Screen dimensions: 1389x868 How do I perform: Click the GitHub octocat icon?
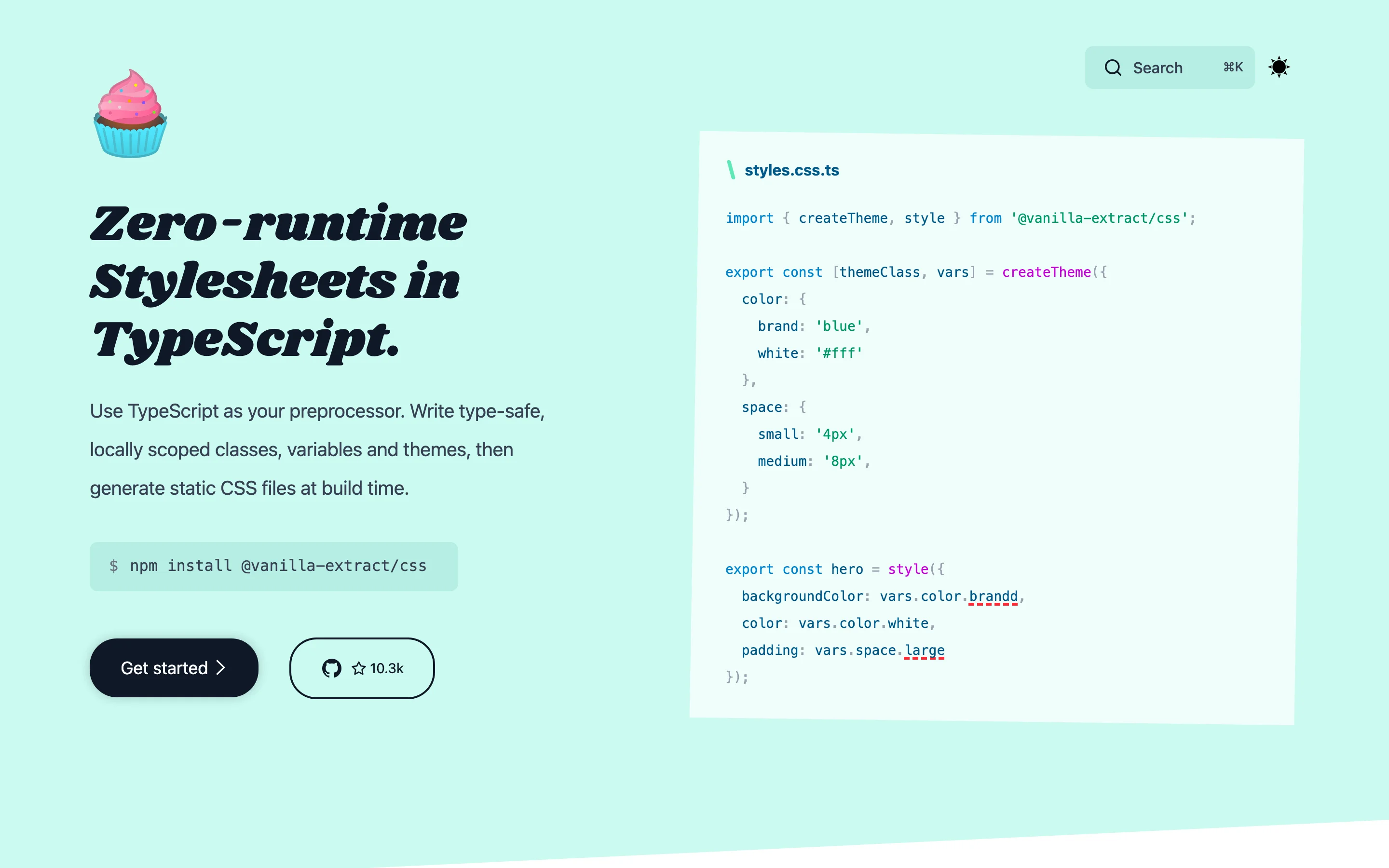click(332, 668)
